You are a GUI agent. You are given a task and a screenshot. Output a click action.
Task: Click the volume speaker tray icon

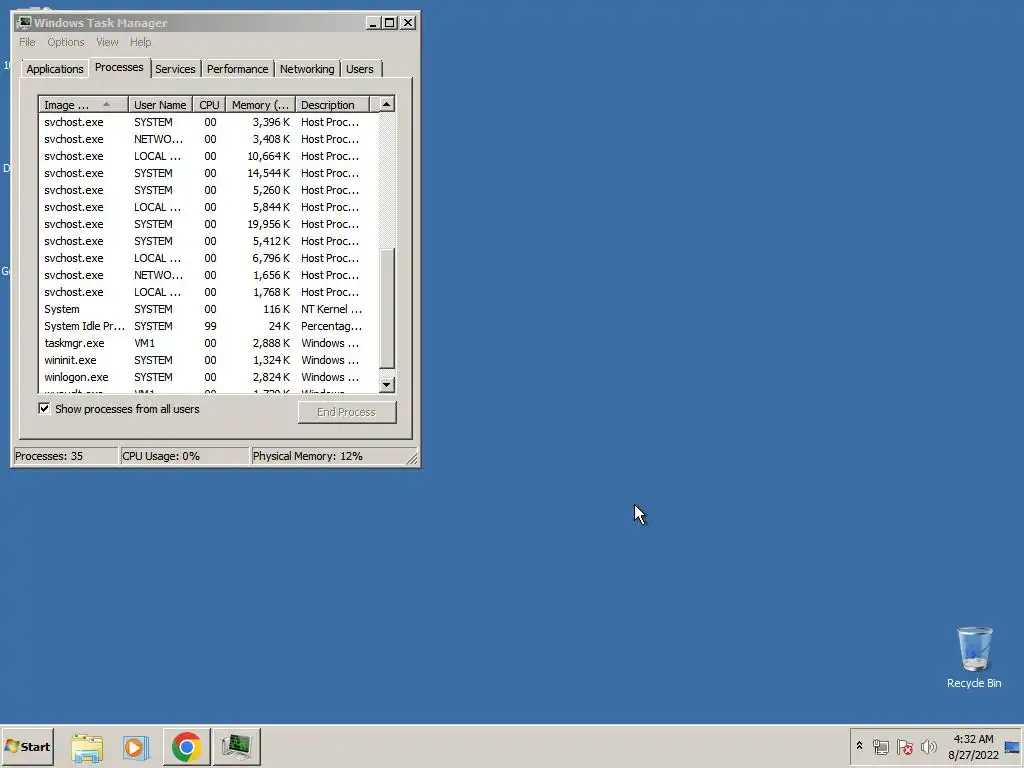928,747
